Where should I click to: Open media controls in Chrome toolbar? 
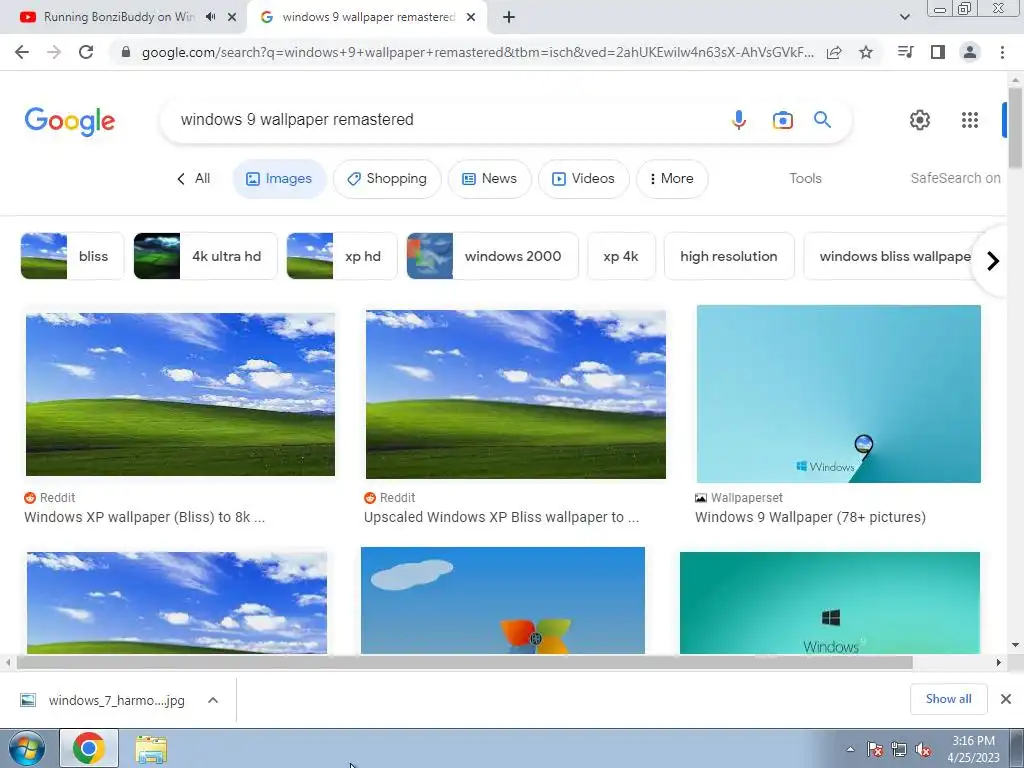click(x=906, y=52)
